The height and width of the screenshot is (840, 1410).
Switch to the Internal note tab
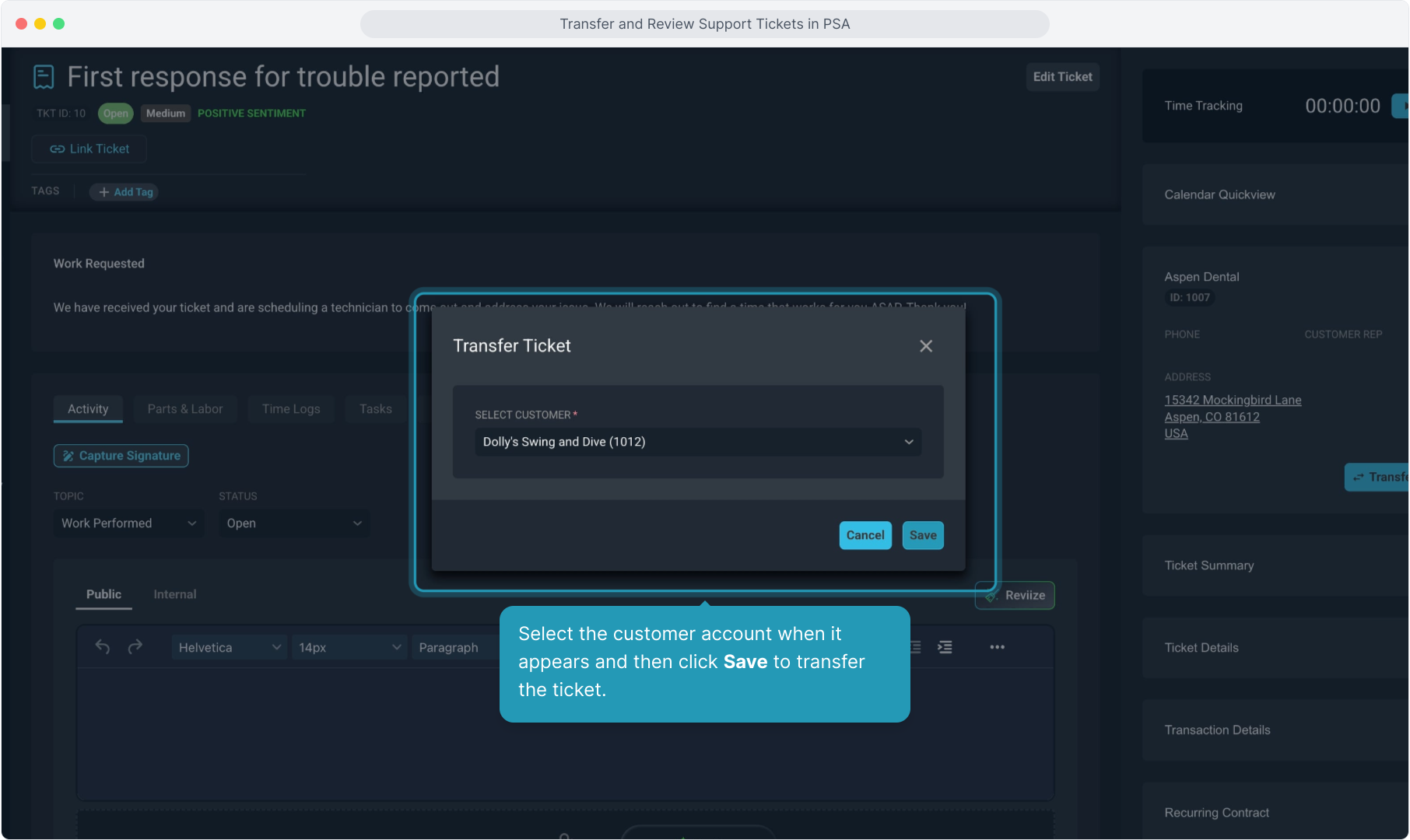coord(175,594)
